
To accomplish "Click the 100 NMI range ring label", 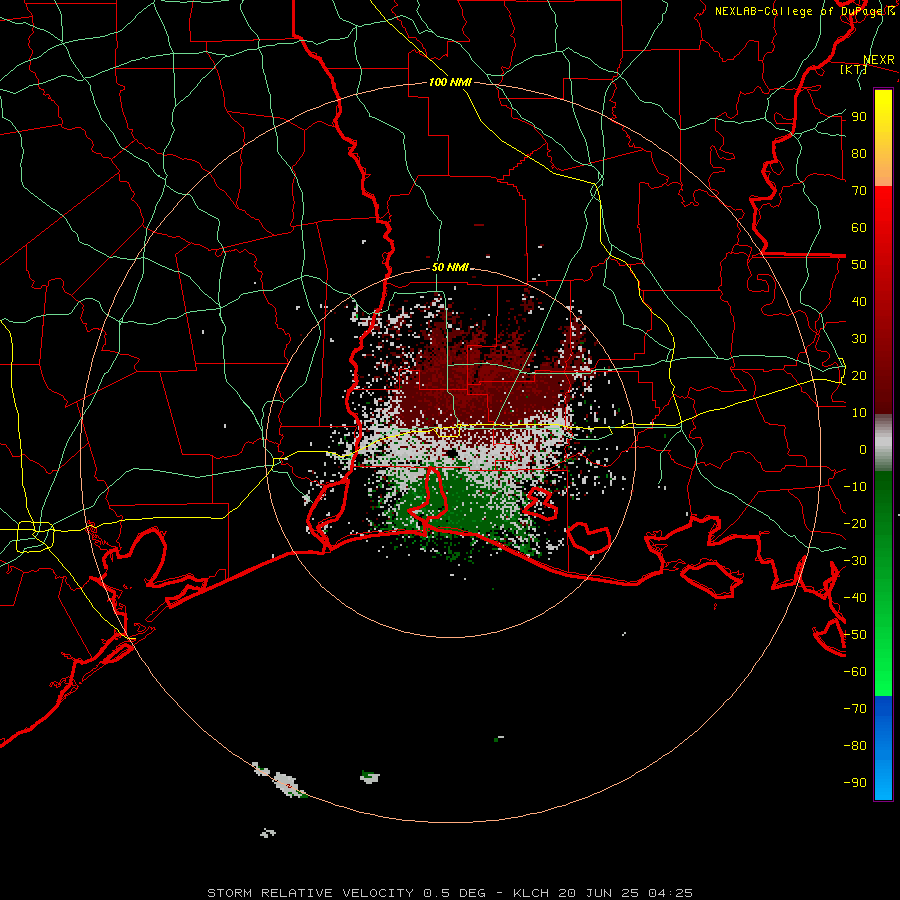I will coord(450,82).
